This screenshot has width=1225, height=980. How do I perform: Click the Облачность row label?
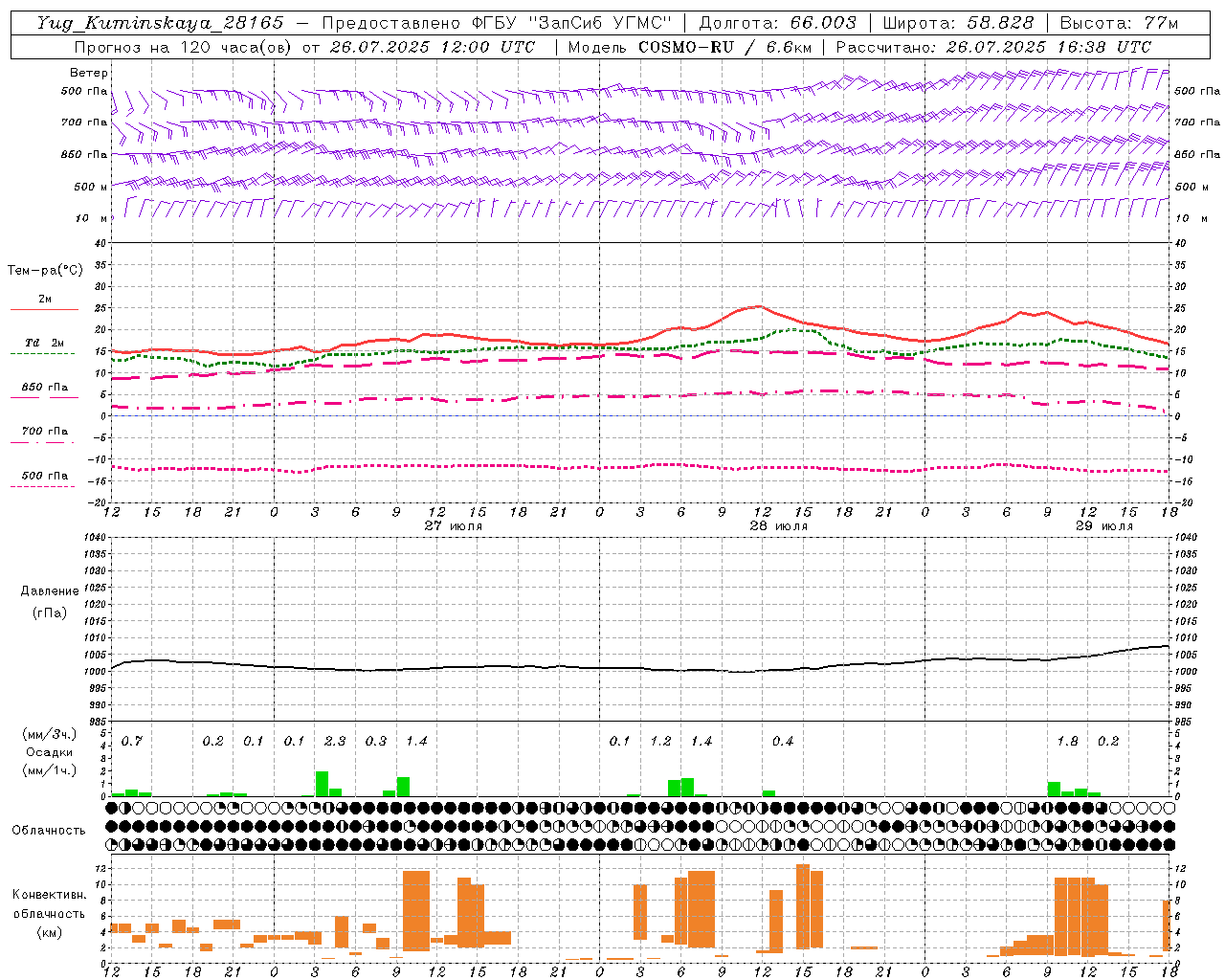click(49, 830)
